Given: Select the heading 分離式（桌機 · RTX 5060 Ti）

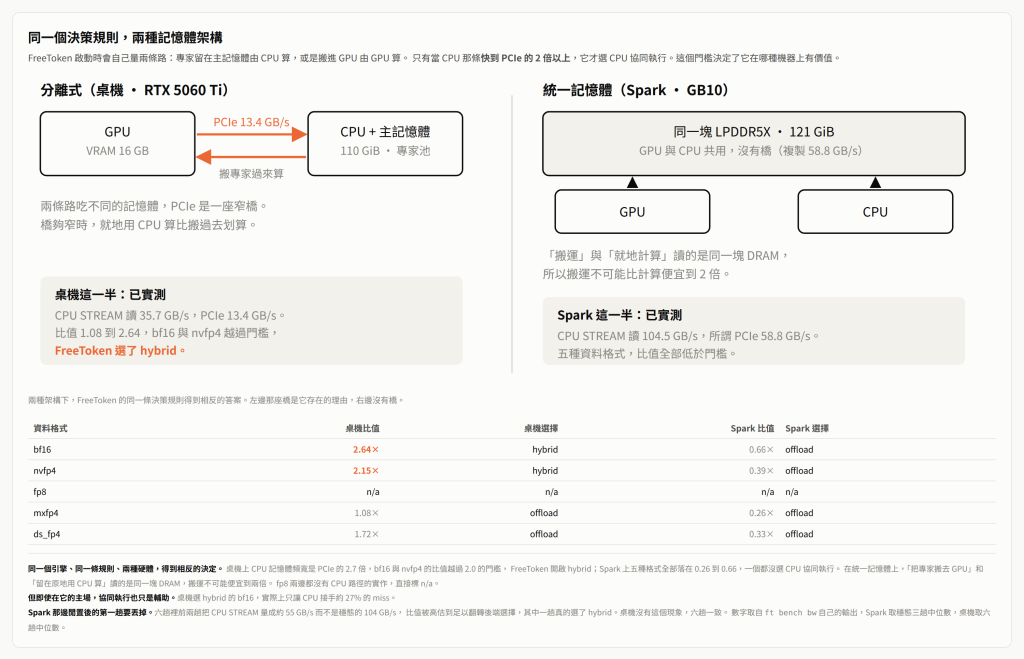Looking at the screenshot, I should [x=136, y=90].
